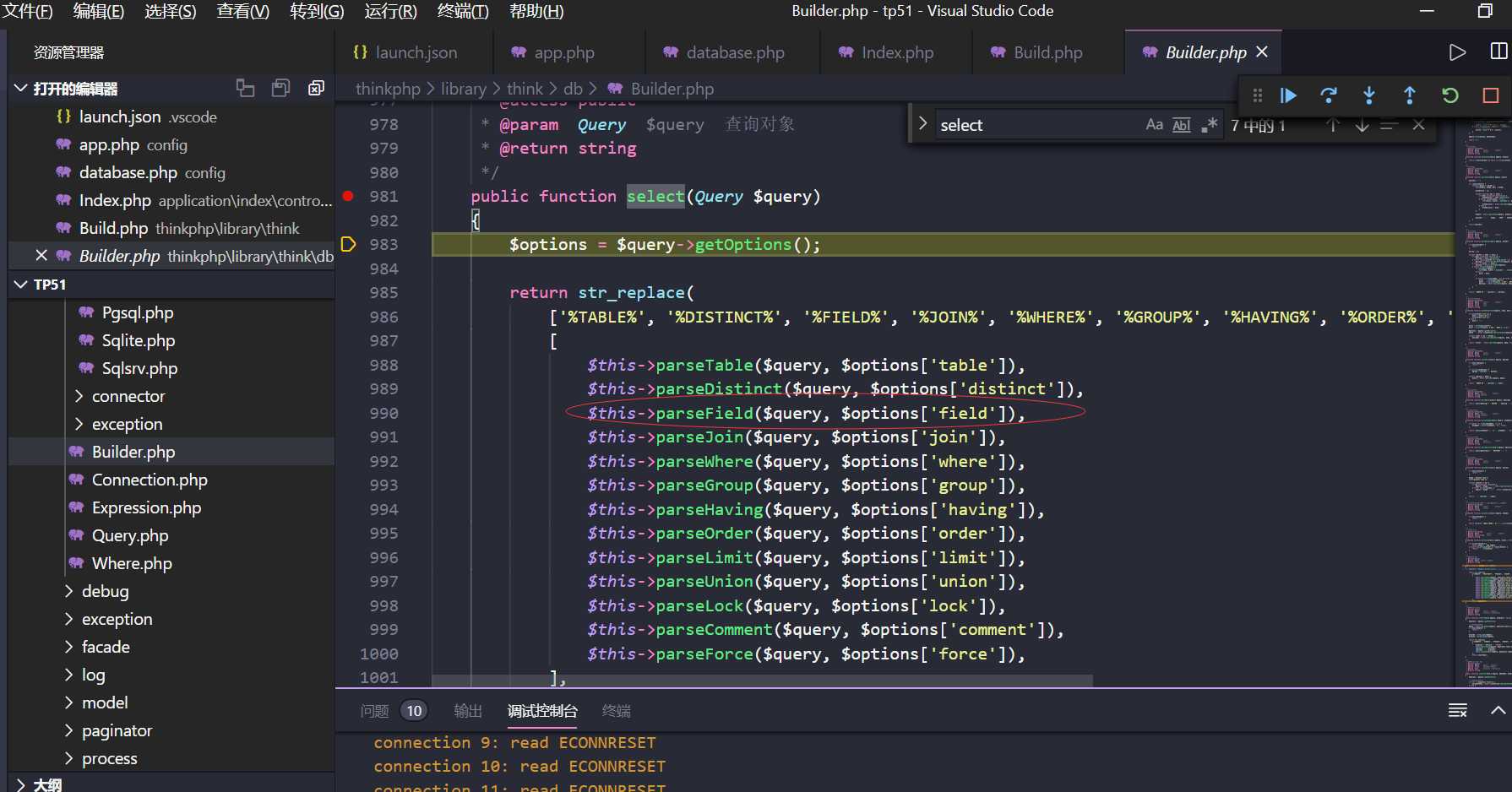Switch to the launch.json tab
The height and width of the screenshot is (792, 1512).
click(414, 52)
